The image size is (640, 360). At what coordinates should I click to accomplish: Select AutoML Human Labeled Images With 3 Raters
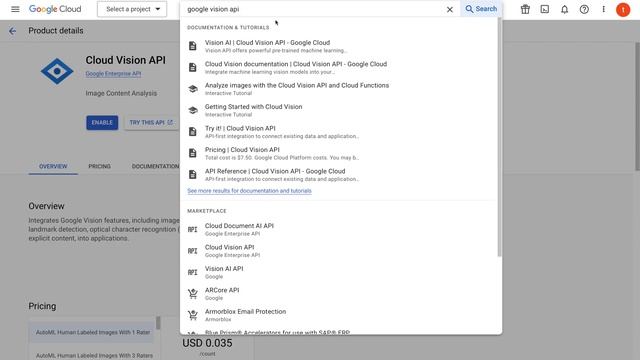(94, 356)
